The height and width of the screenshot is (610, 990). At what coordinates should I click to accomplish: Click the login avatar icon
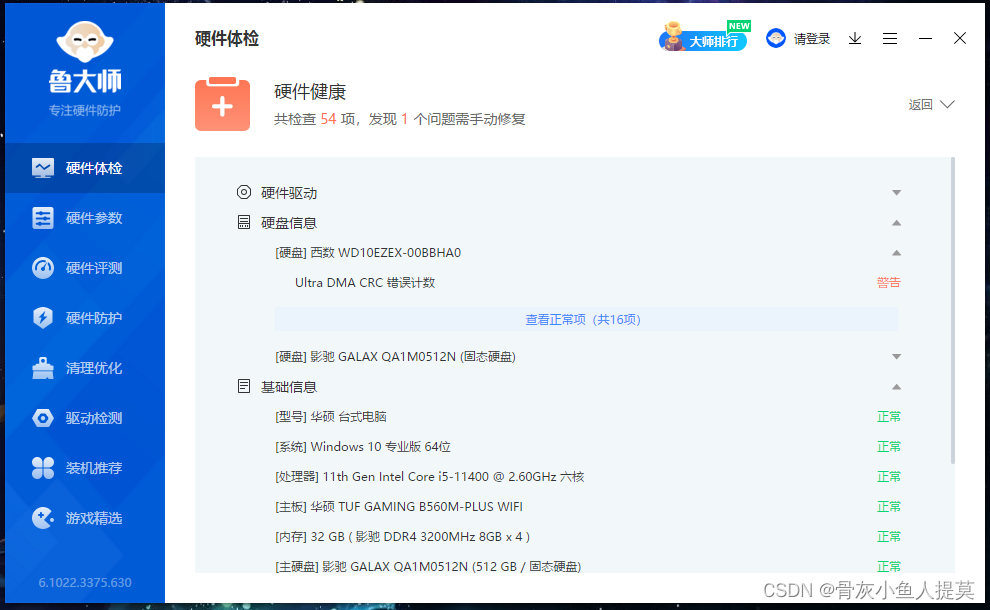(776, 39)
